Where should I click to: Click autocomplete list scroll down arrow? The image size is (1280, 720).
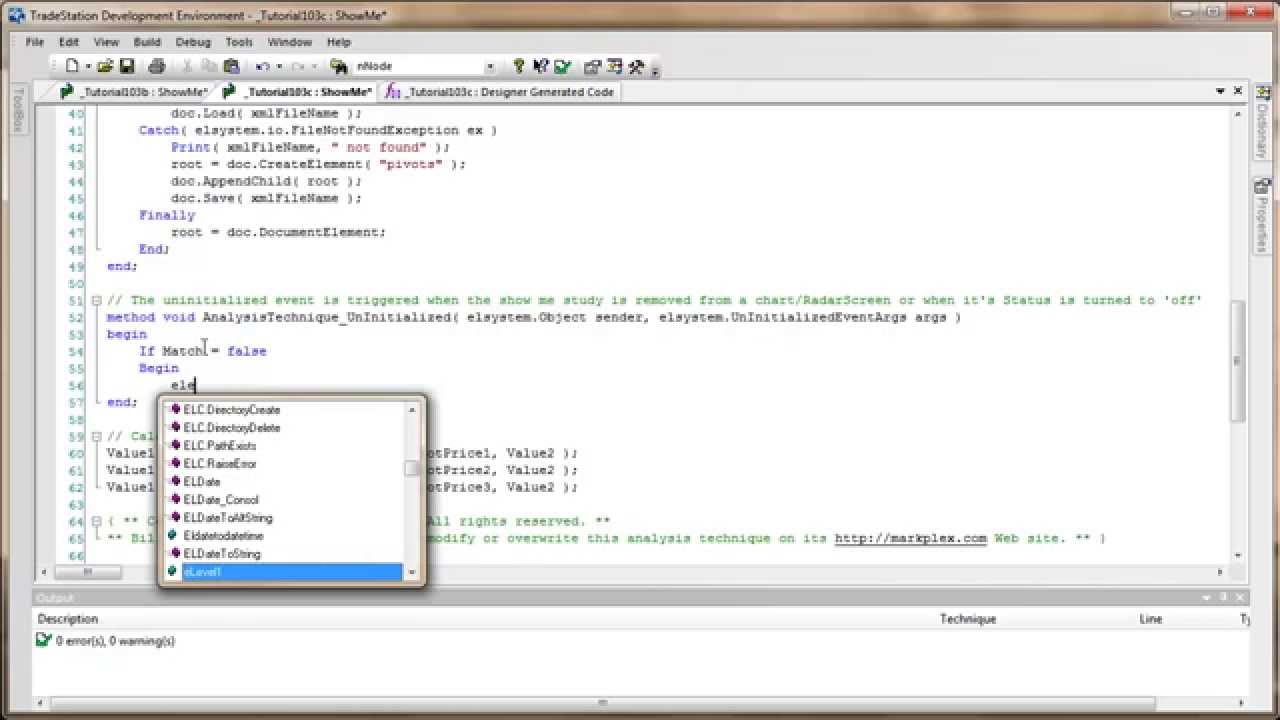point(412,573)
